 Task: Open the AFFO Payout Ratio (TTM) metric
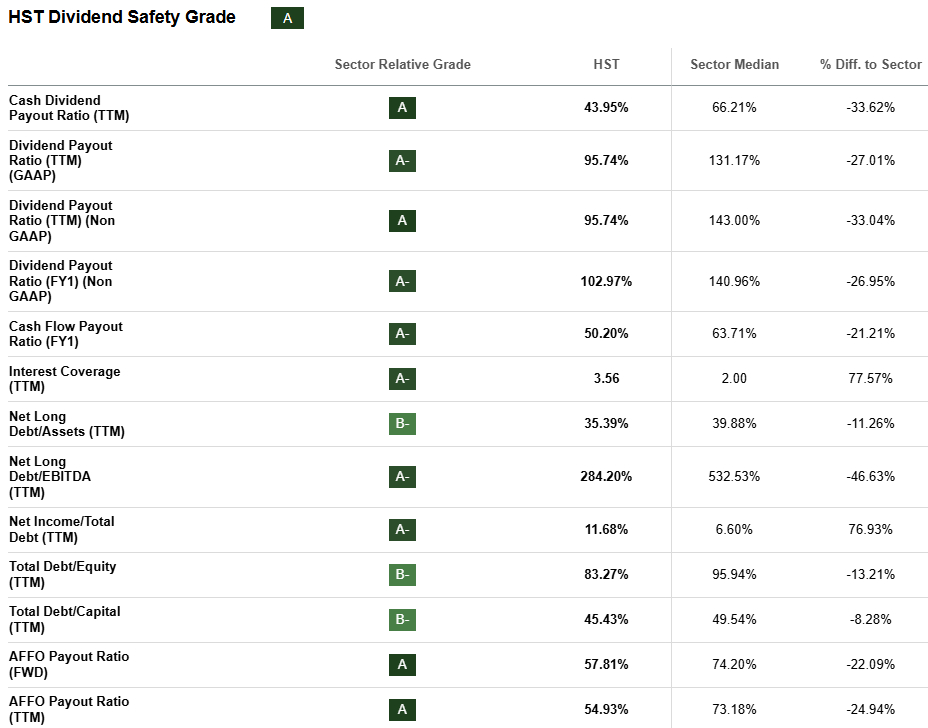(x=69, y=709)
